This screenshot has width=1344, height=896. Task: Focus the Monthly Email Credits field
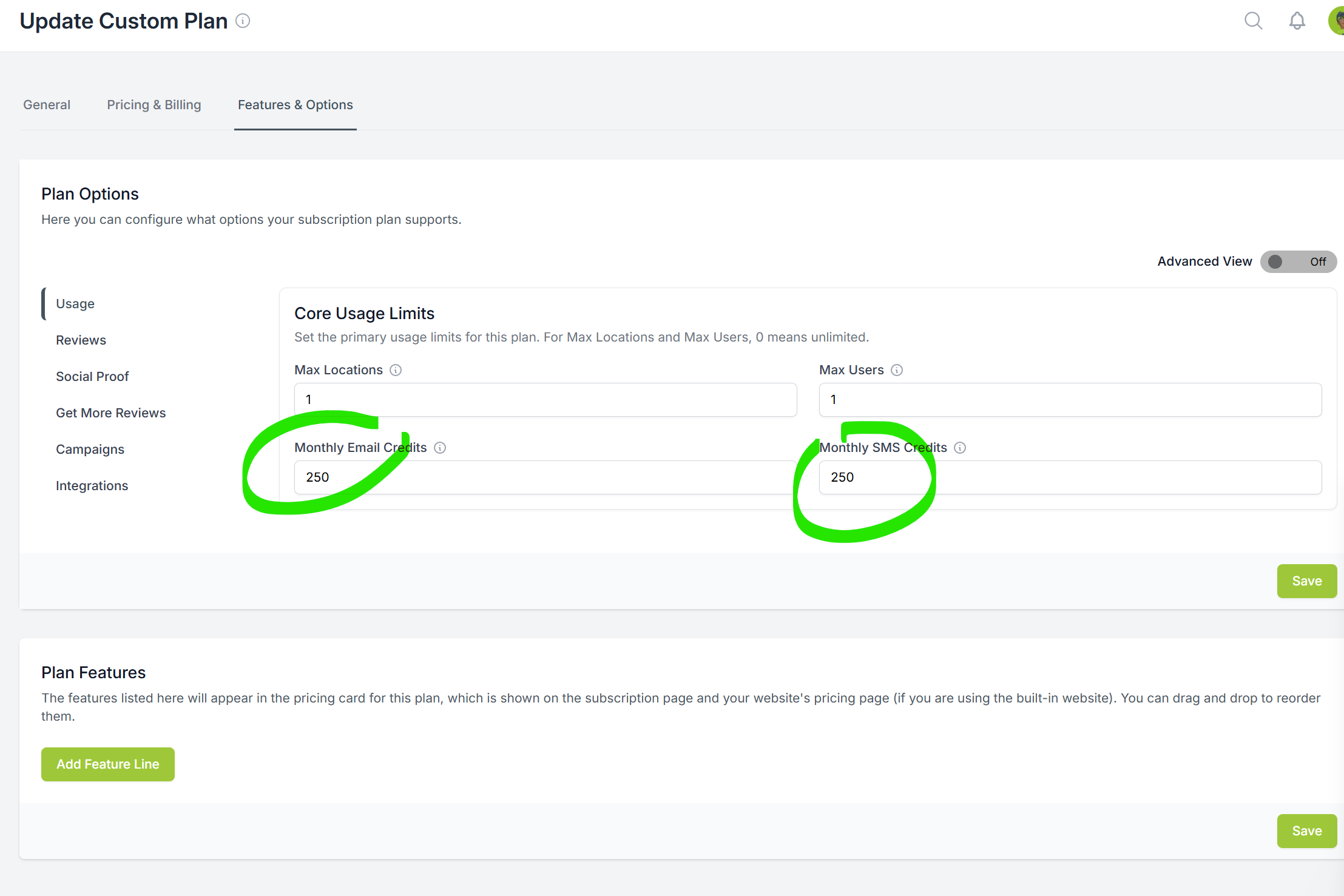pos(545,477)
